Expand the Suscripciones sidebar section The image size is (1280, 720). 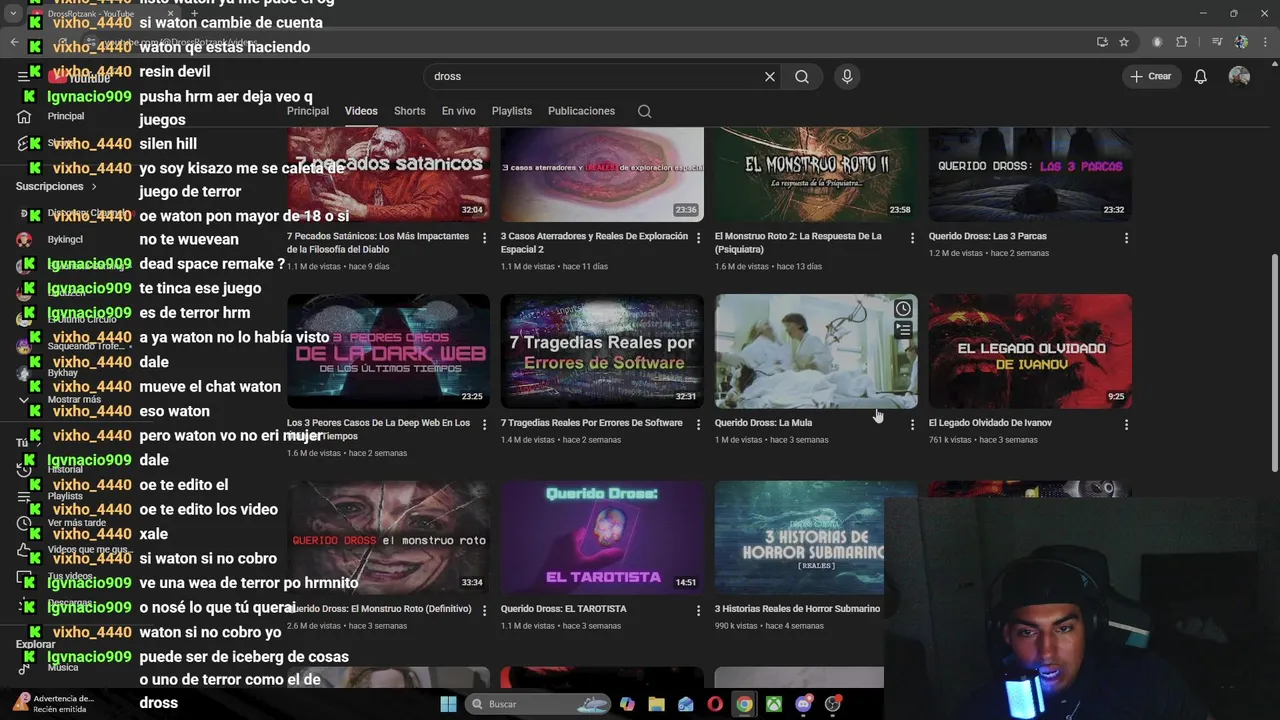[56, 186]
